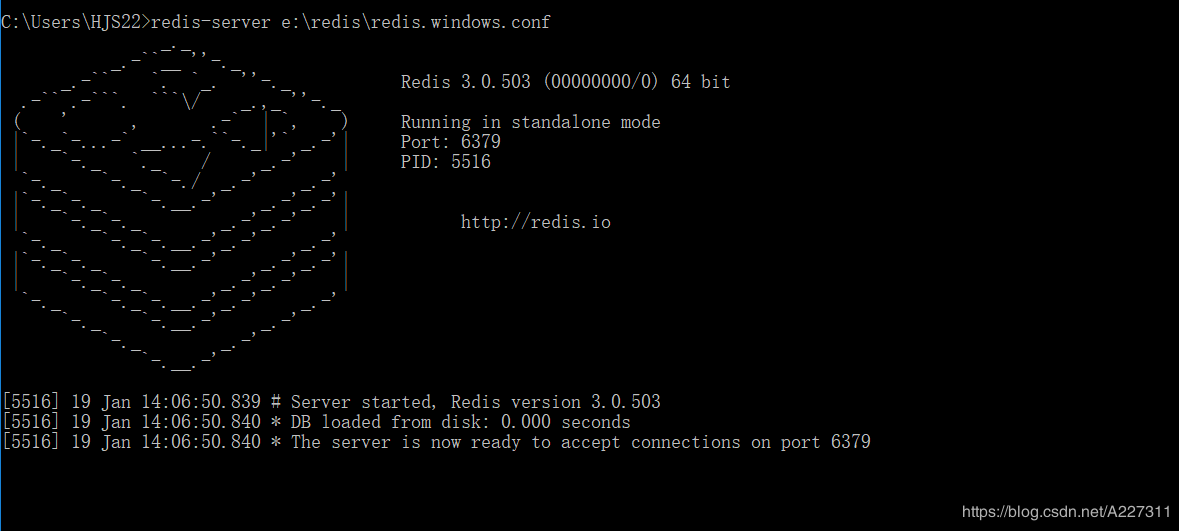The width and height of the screenshot is (1179, 531).
Task: Click the Redis 3.0.503 version header text
Action: 466,82
